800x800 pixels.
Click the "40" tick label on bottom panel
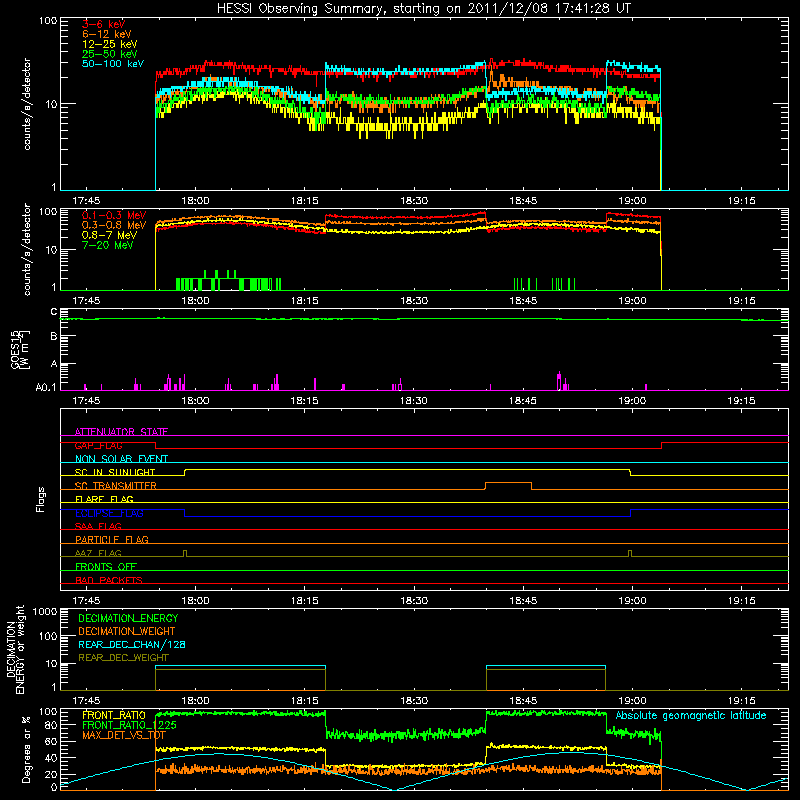coord(51,758)
